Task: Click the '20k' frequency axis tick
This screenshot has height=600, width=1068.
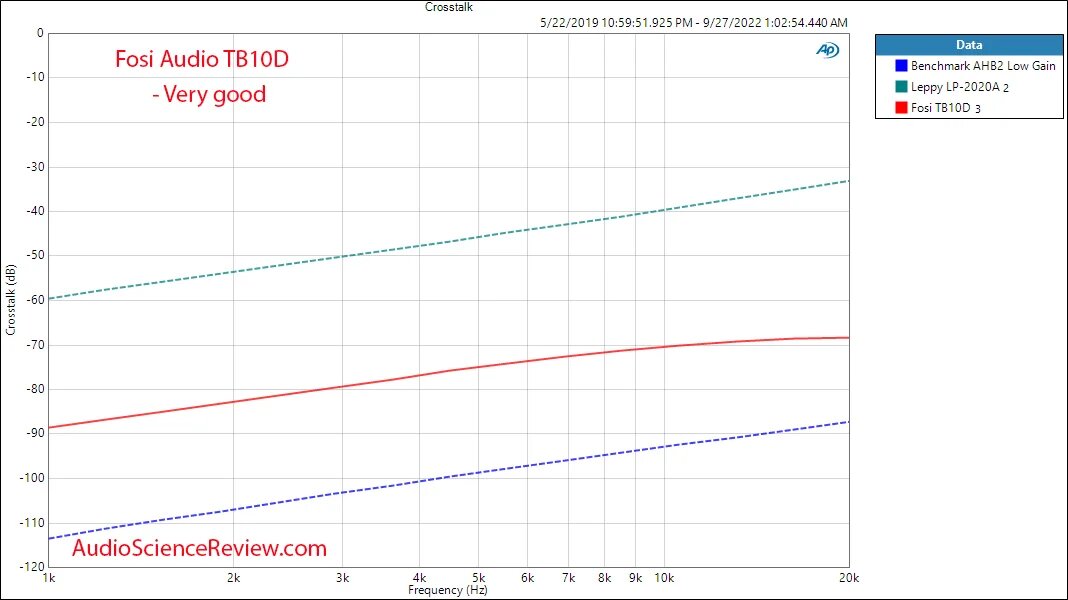Action: 849,578
